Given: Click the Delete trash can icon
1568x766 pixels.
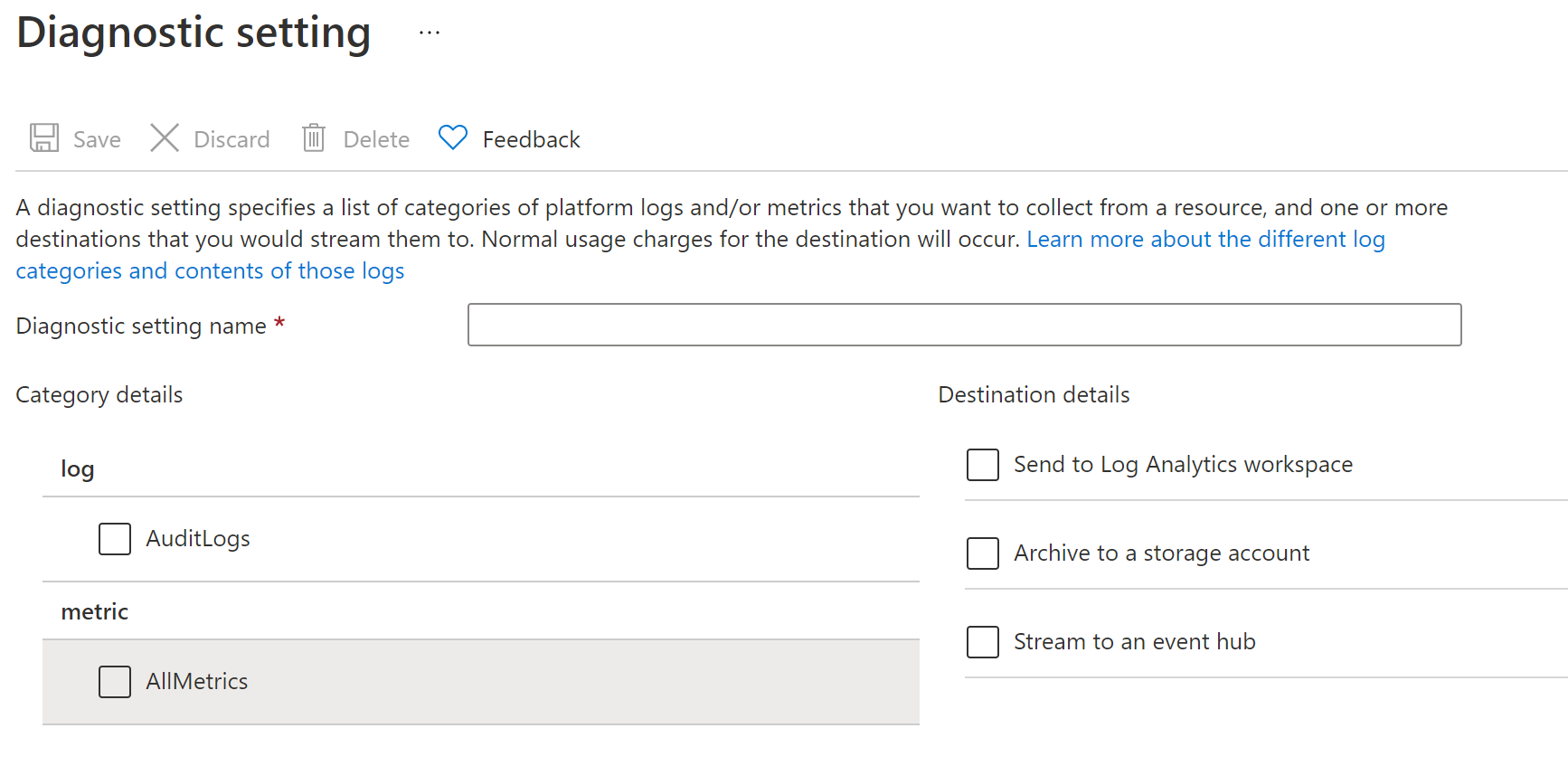Looking at the screenshot, I should 314,138.
